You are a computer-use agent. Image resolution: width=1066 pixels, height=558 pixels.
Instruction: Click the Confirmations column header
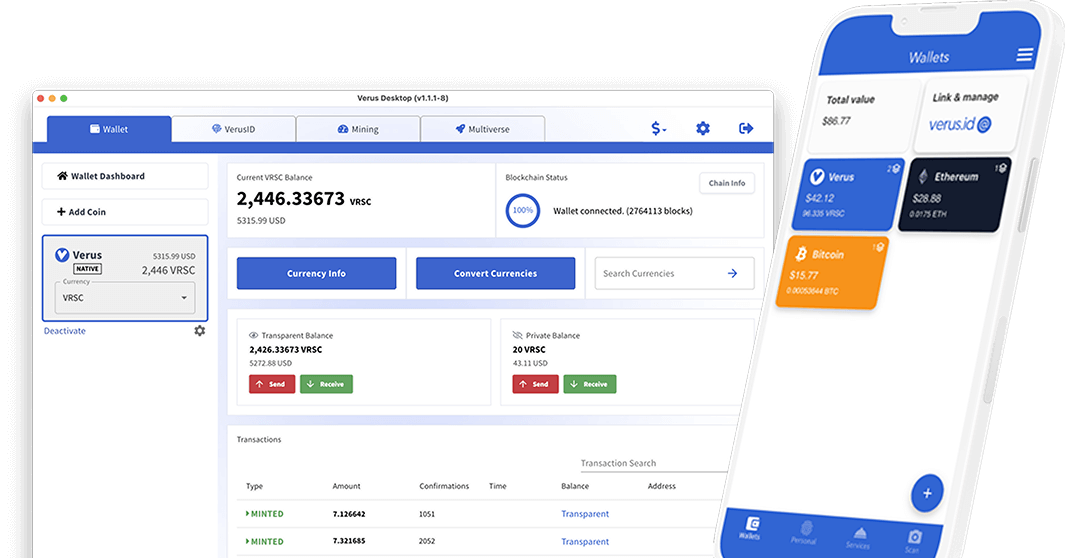[444, 486]
